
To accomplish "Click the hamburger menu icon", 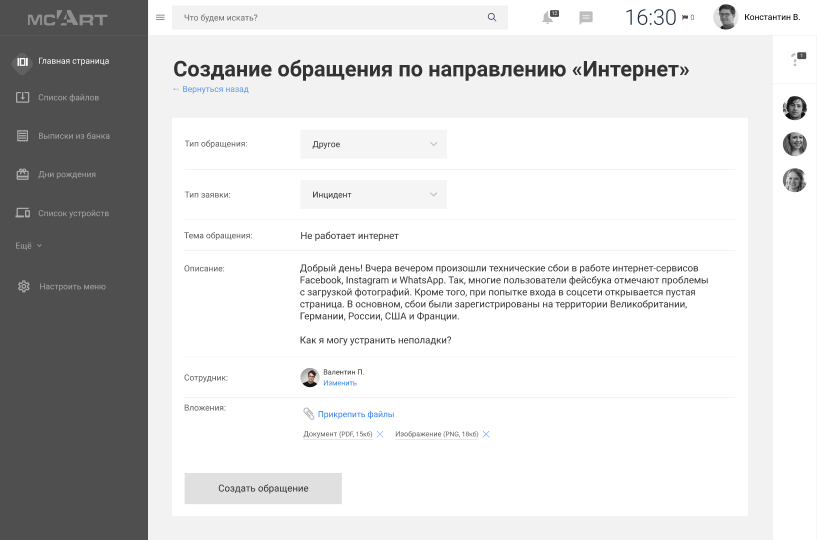I will [160, 17].
